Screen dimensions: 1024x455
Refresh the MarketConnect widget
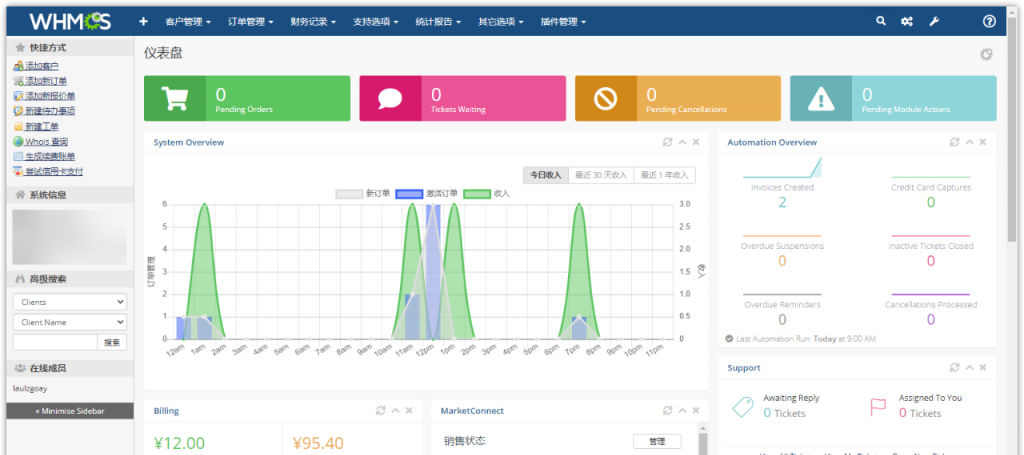point(667,411)
